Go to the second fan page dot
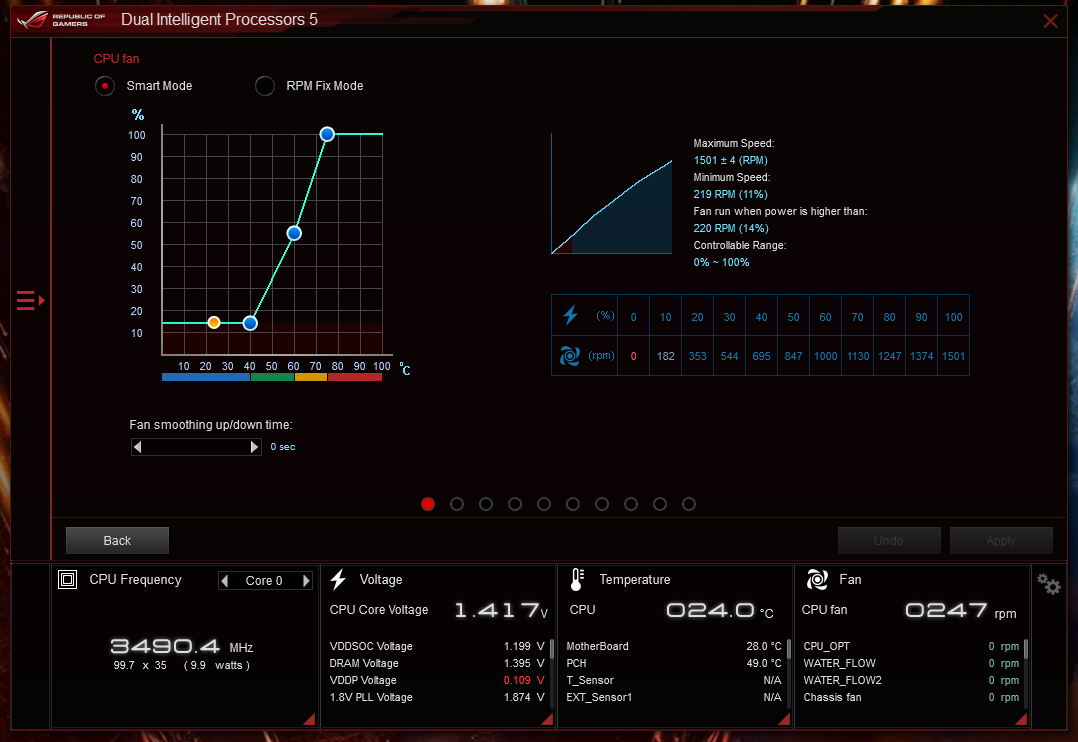Image resolution: width=1078 pixels, height=742 pixels. point(456,504)
